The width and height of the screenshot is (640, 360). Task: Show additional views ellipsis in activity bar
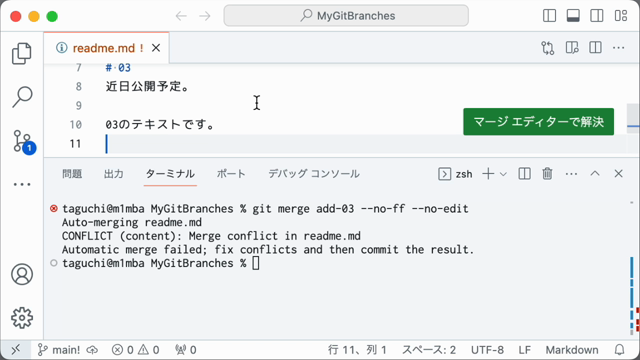click(22, 184)
